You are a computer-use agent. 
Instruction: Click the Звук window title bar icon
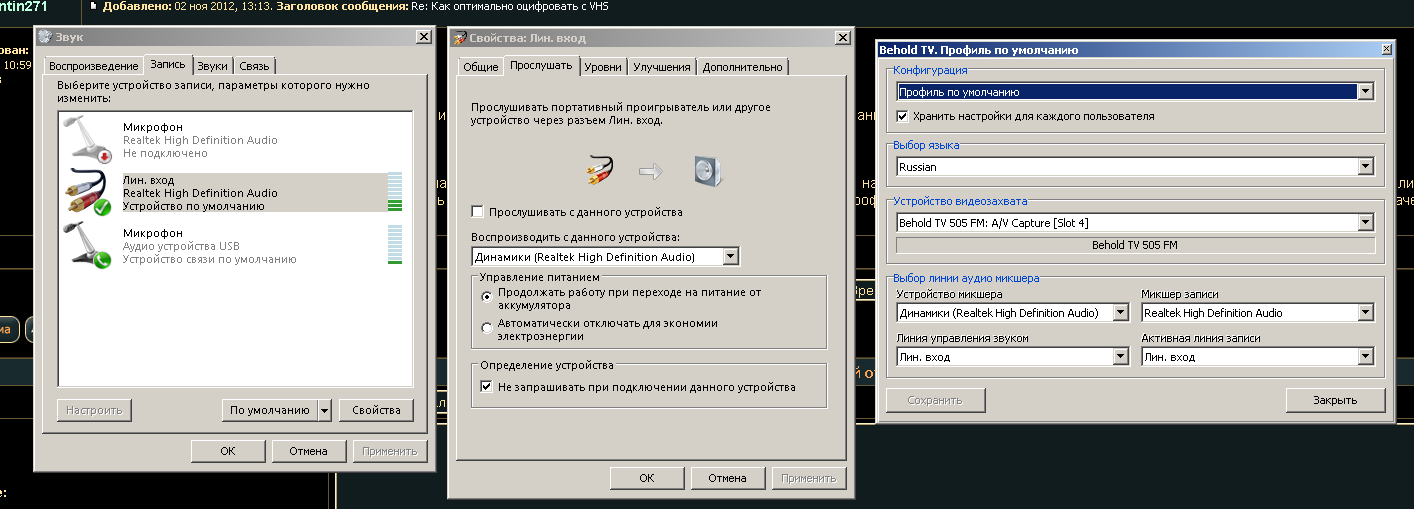point(47,37)
